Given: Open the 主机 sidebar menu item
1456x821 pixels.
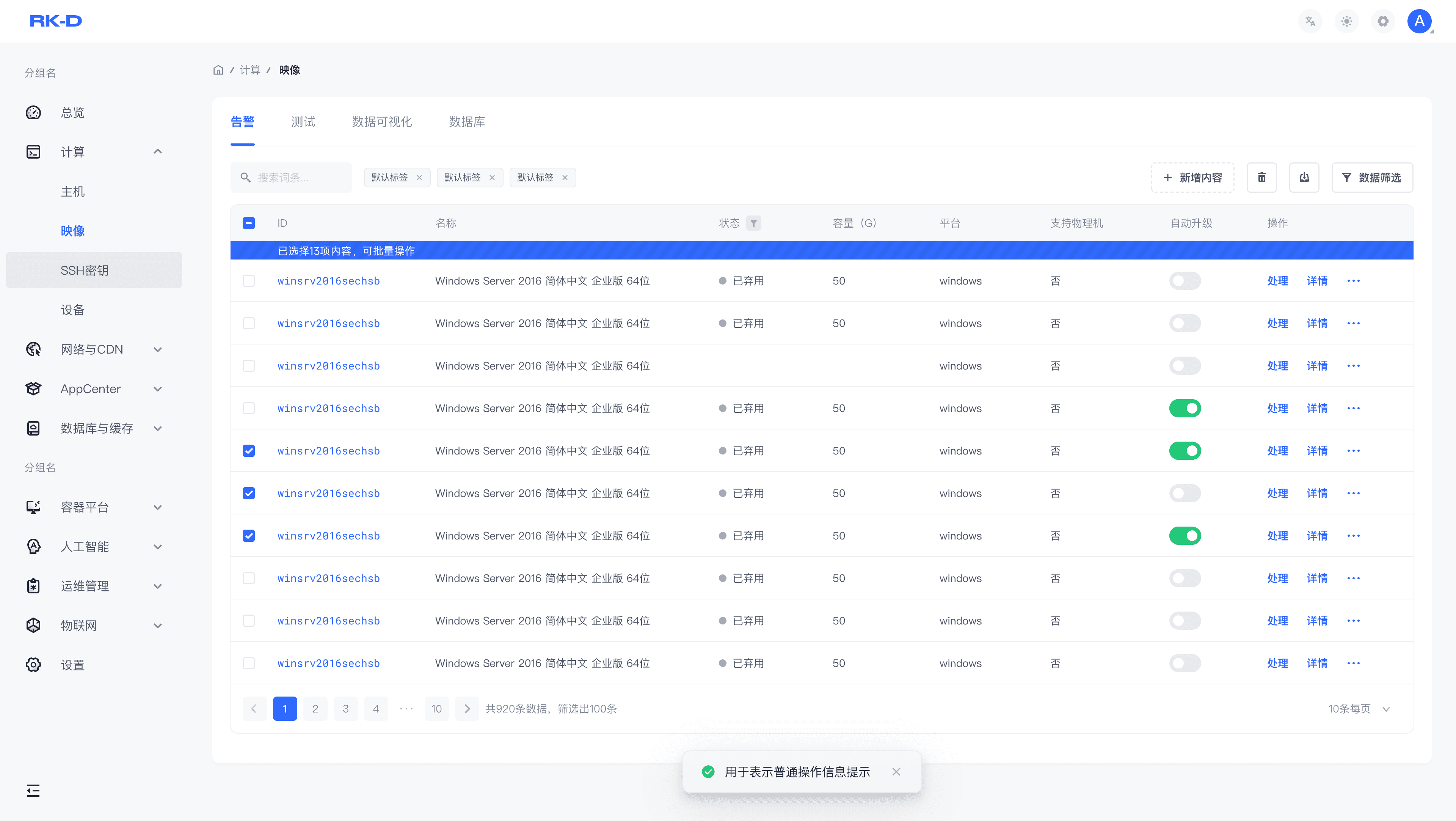Looking at the screenshot, I should pos(72,192).
